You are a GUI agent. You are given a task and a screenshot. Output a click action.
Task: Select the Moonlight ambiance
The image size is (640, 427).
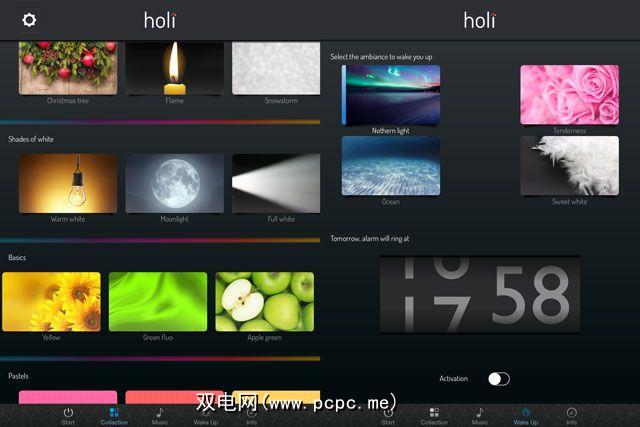175,183
